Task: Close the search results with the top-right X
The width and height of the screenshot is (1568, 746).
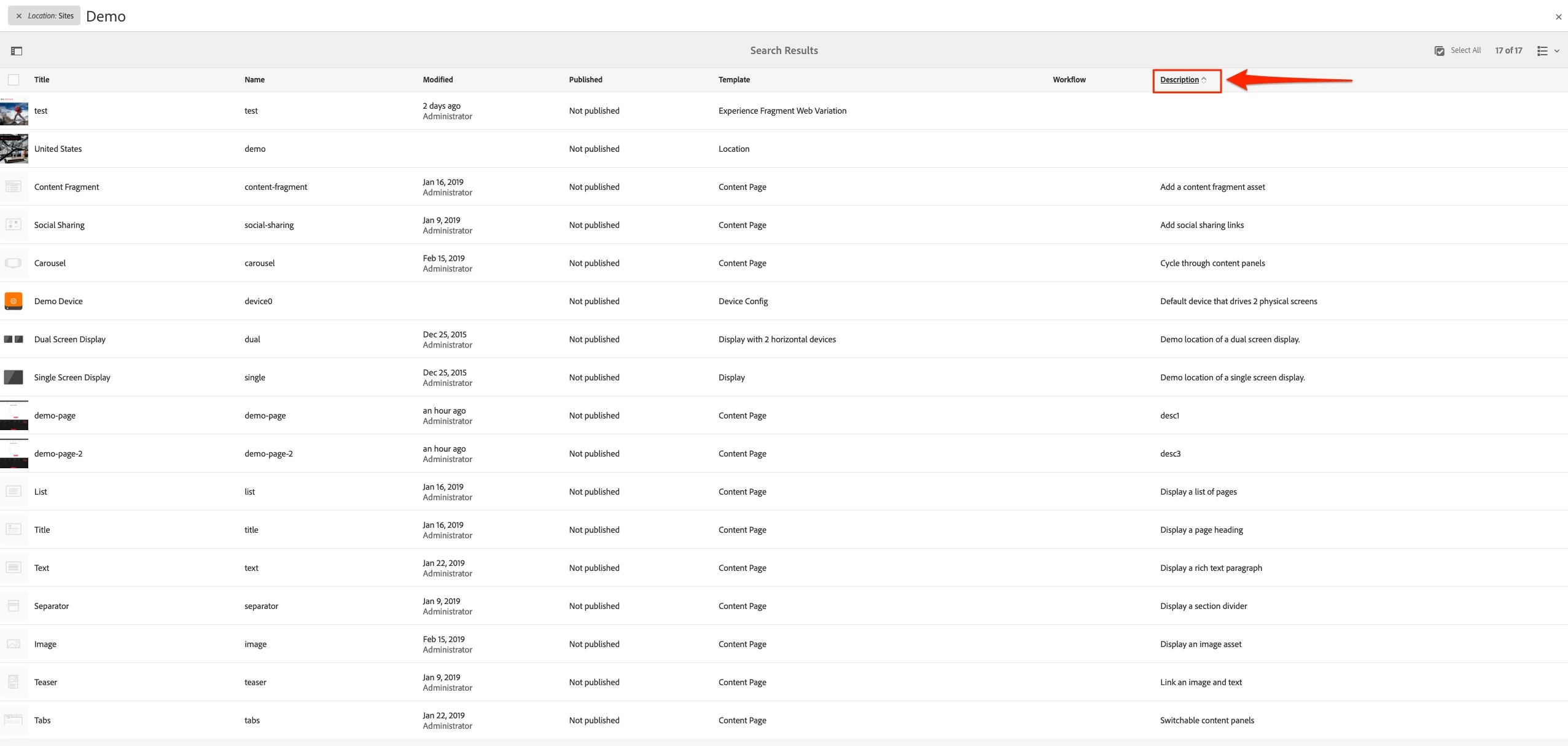Action: [x=1558, y=17]
